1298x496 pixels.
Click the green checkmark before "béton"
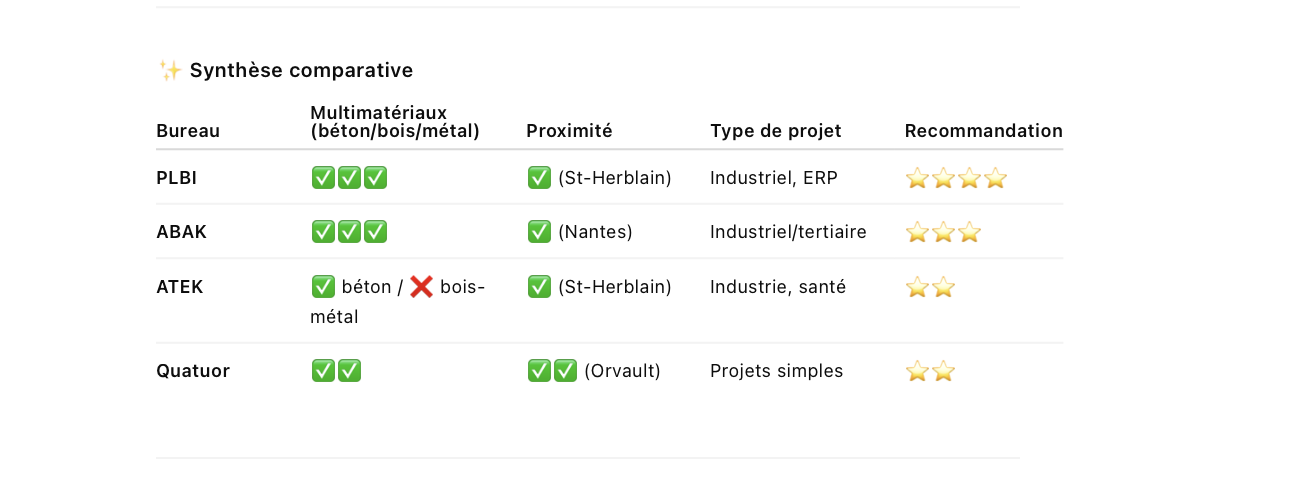click(x=323, y=288)
